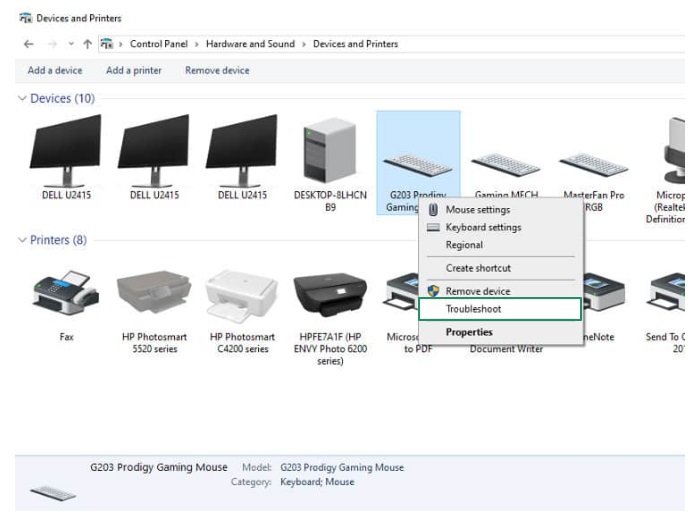The height and width of the screenshot is (519, 692).
Task: Navigate to Hardware and Sound breadcrumb
Action: [250, 44]
